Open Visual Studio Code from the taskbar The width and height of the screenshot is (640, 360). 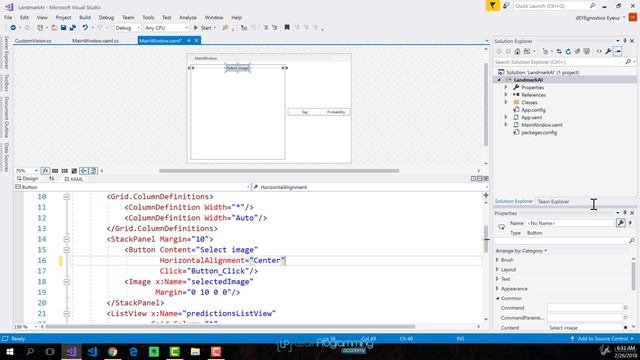tap(92, 351)
